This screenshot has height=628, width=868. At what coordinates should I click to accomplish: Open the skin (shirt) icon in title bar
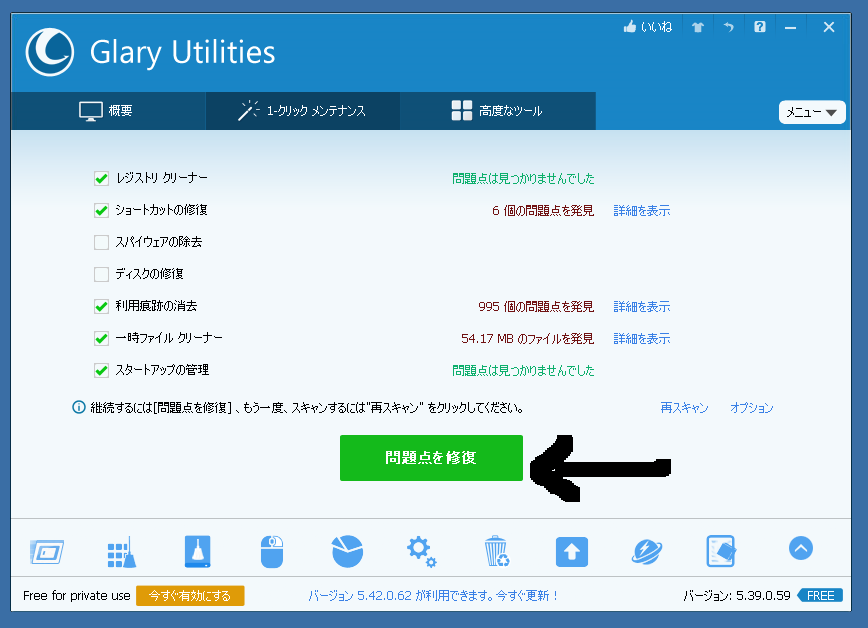click(698, 27)
